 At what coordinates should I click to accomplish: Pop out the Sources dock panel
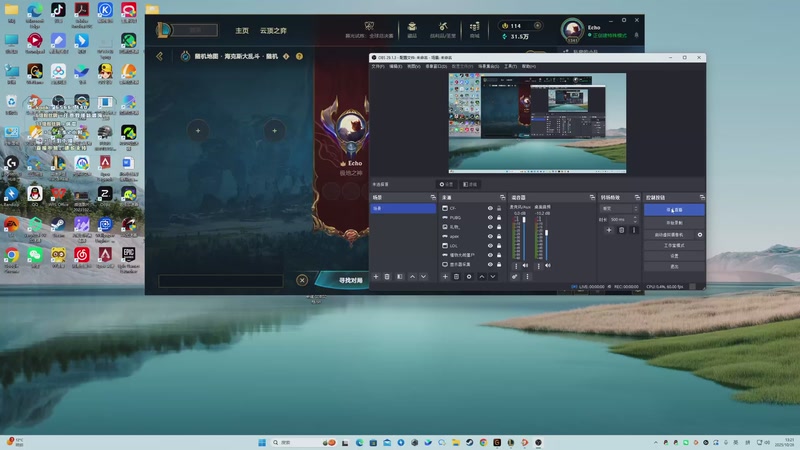coord(503,197)
